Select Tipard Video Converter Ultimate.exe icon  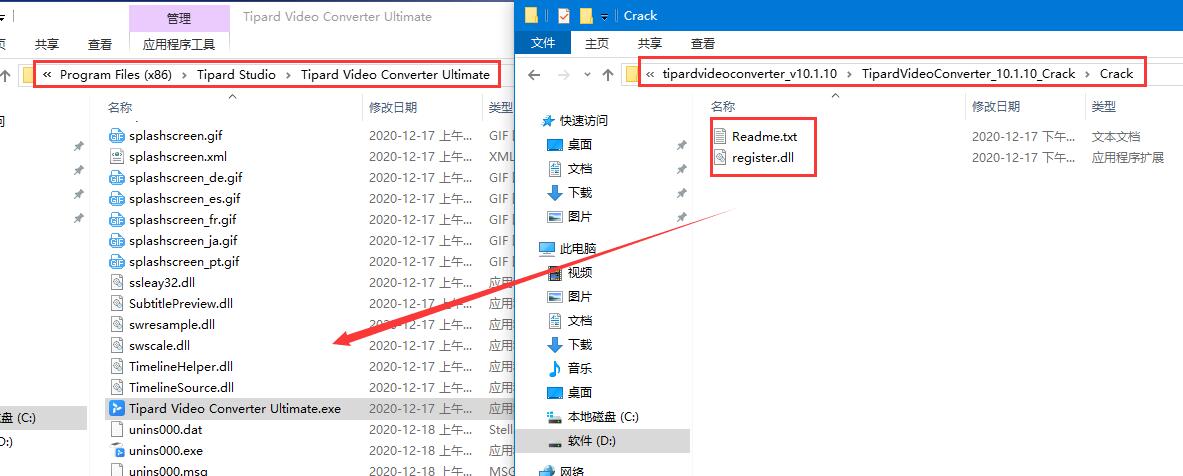coord(116,408)
